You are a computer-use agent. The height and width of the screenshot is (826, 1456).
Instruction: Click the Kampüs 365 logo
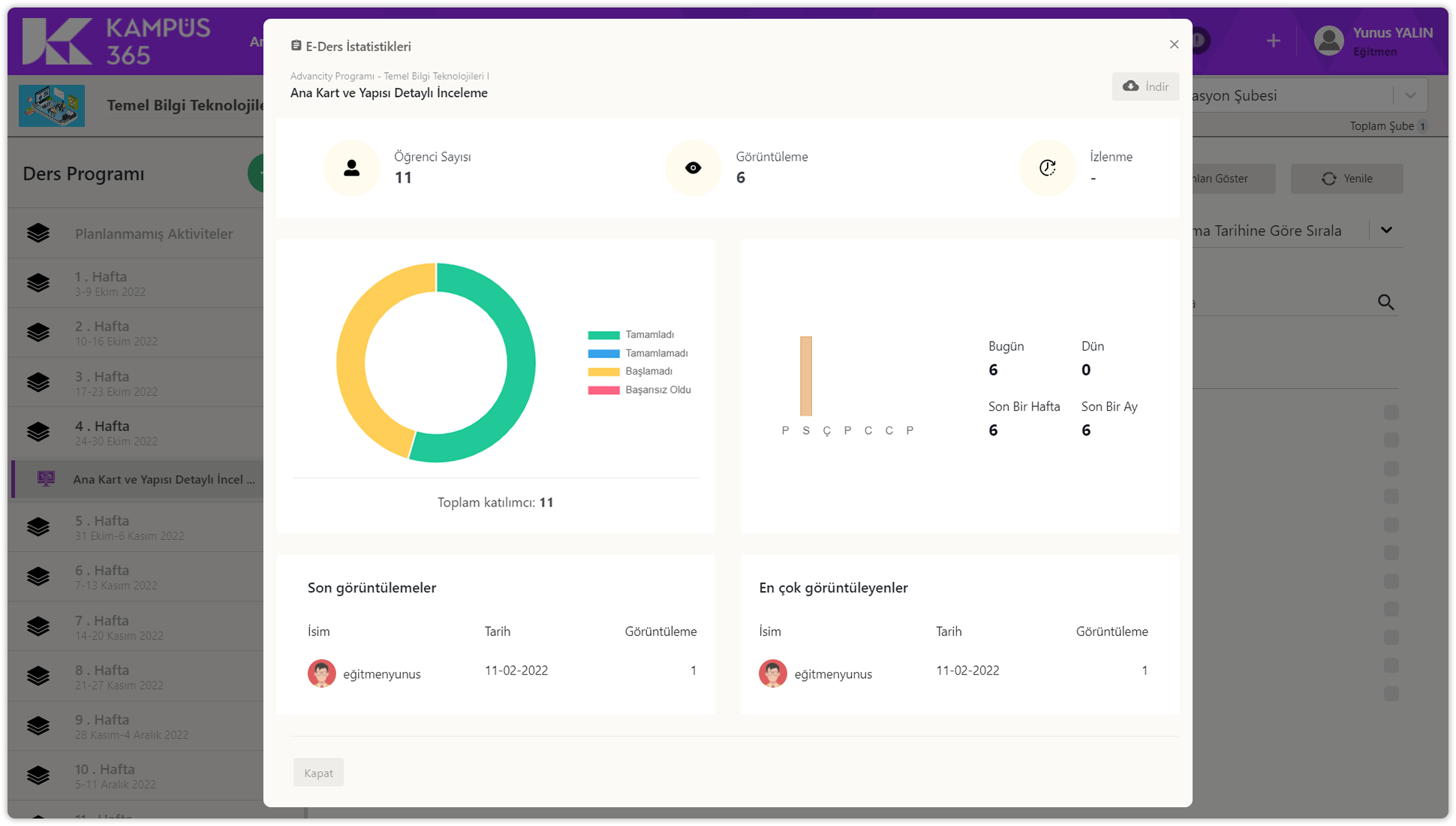[x=116, y=41]
